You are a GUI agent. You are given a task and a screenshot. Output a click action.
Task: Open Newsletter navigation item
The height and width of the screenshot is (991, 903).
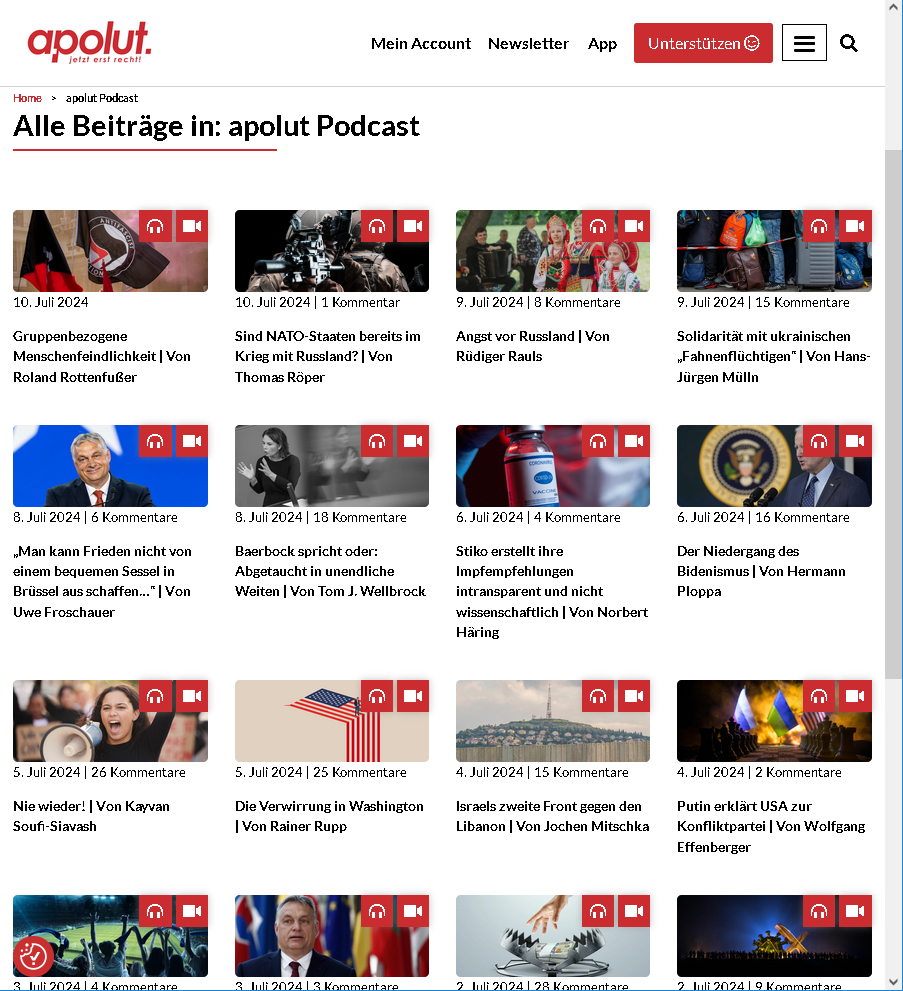coord(528,44)
